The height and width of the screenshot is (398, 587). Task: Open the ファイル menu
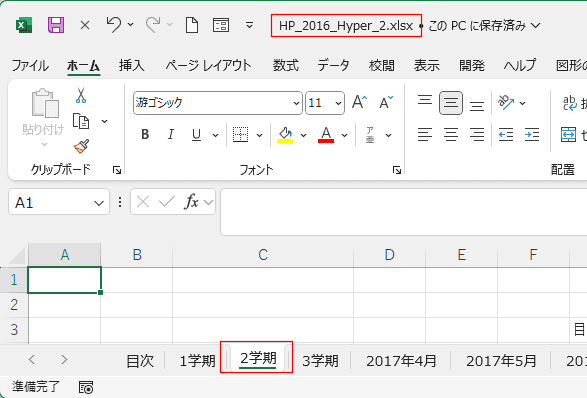(30, 66)
